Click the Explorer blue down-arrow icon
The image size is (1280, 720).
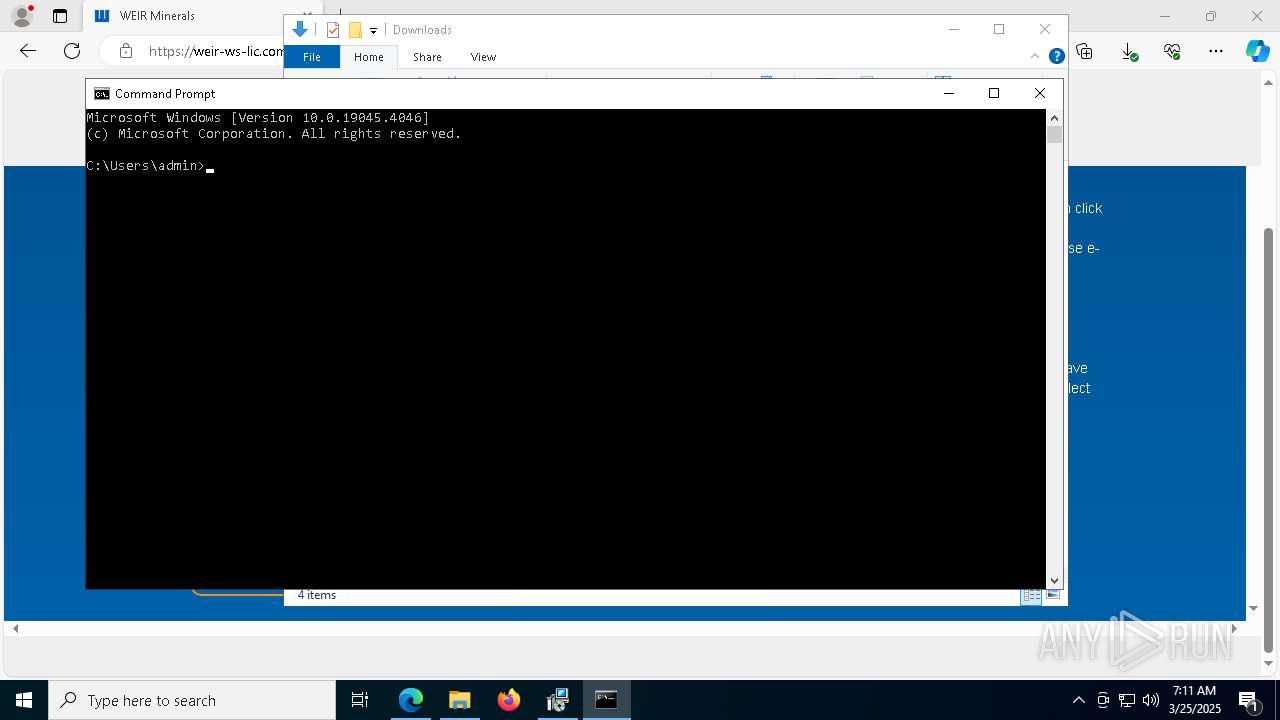tap(300, 30)
